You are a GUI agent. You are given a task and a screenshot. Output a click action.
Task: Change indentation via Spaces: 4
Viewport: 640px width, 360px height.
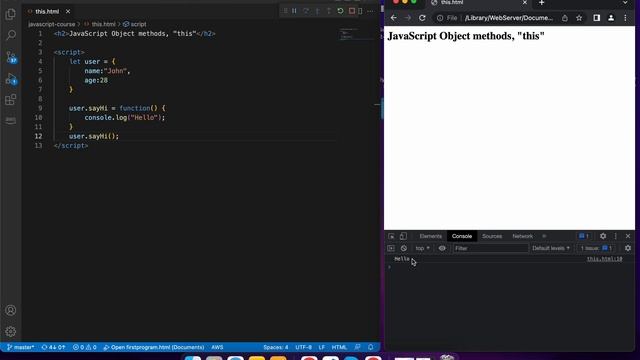tap(276, 347)
